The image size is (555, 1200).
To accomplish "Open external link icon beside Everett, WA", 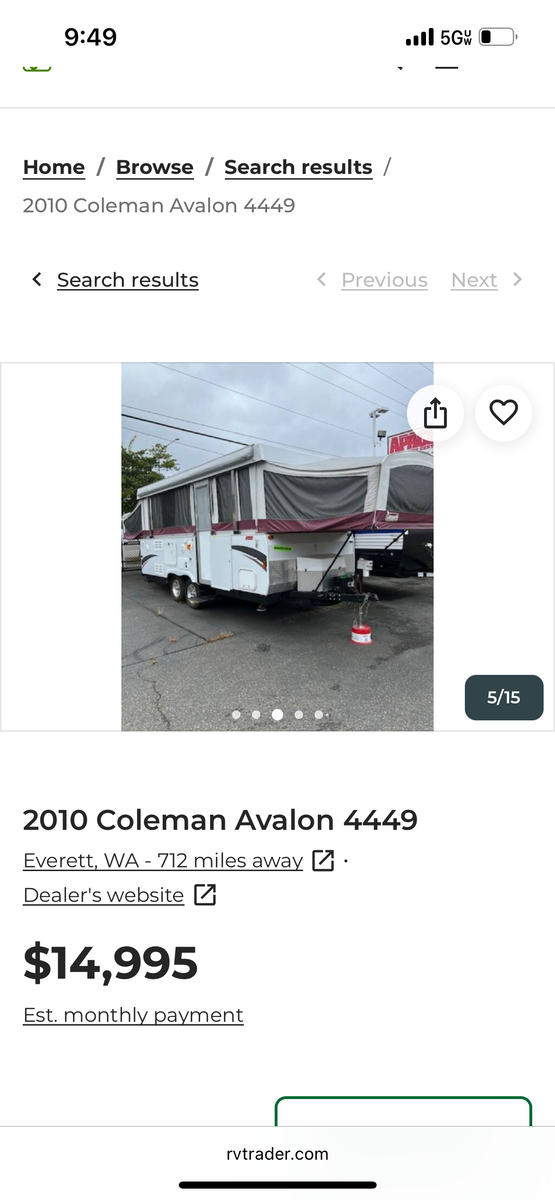I will pyautogui.click(x=323, y=860).
